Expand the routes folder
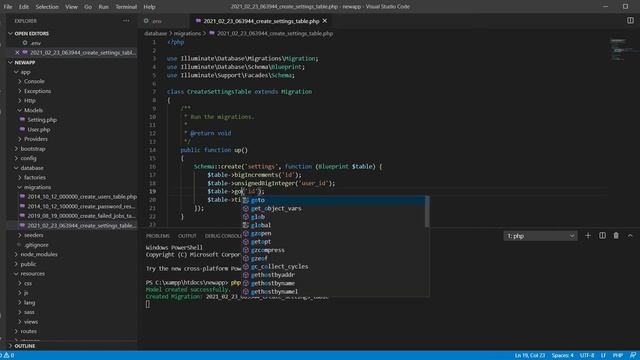Viewport: 640px width, 360px height. coord(29,331)
